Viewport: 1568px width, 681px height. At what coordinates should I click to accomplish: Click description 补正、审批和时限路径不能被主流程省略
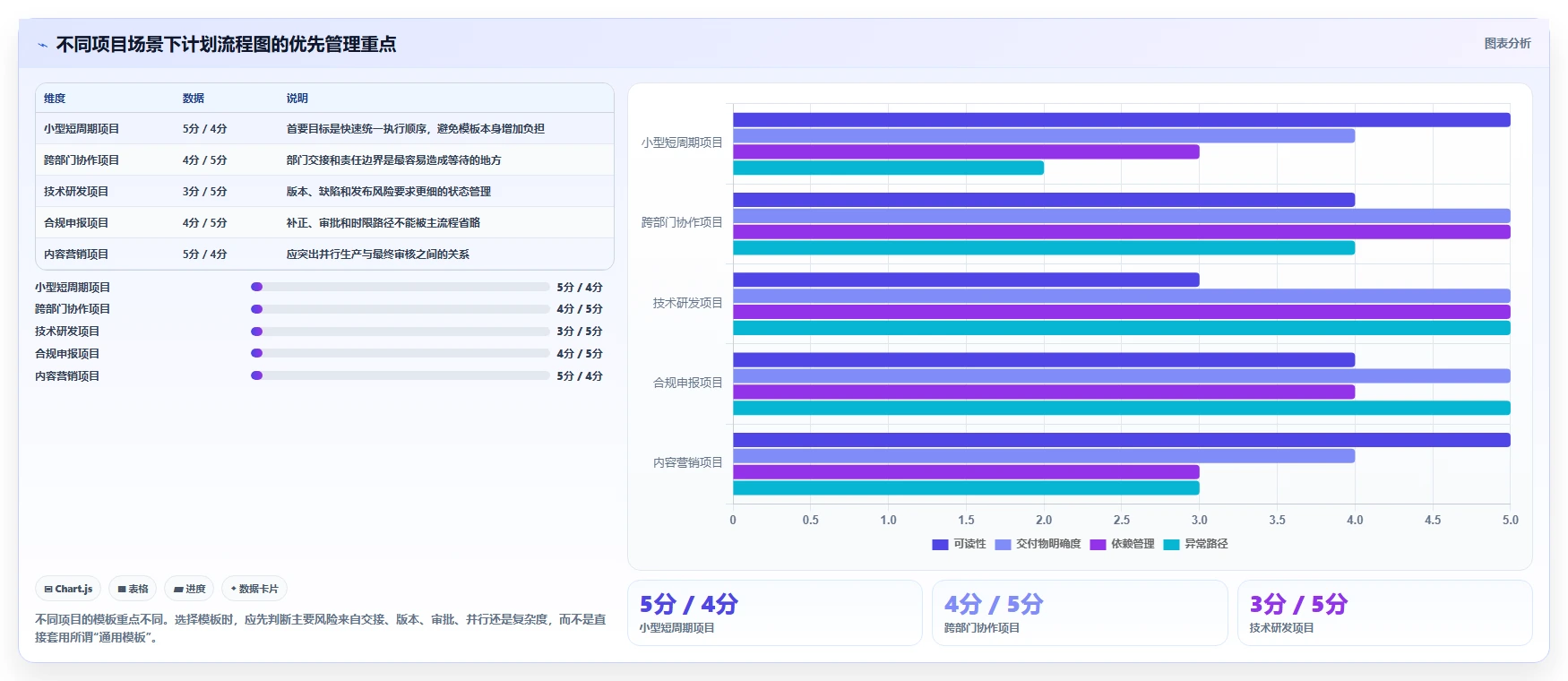383,223
